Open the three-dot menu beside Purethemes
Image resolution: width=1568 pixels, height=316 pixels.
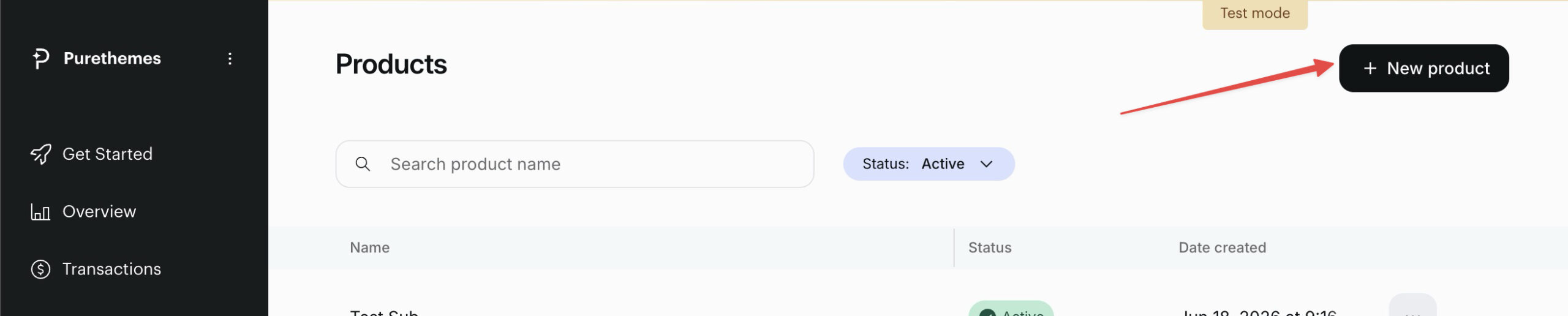(x=230, y=59)
